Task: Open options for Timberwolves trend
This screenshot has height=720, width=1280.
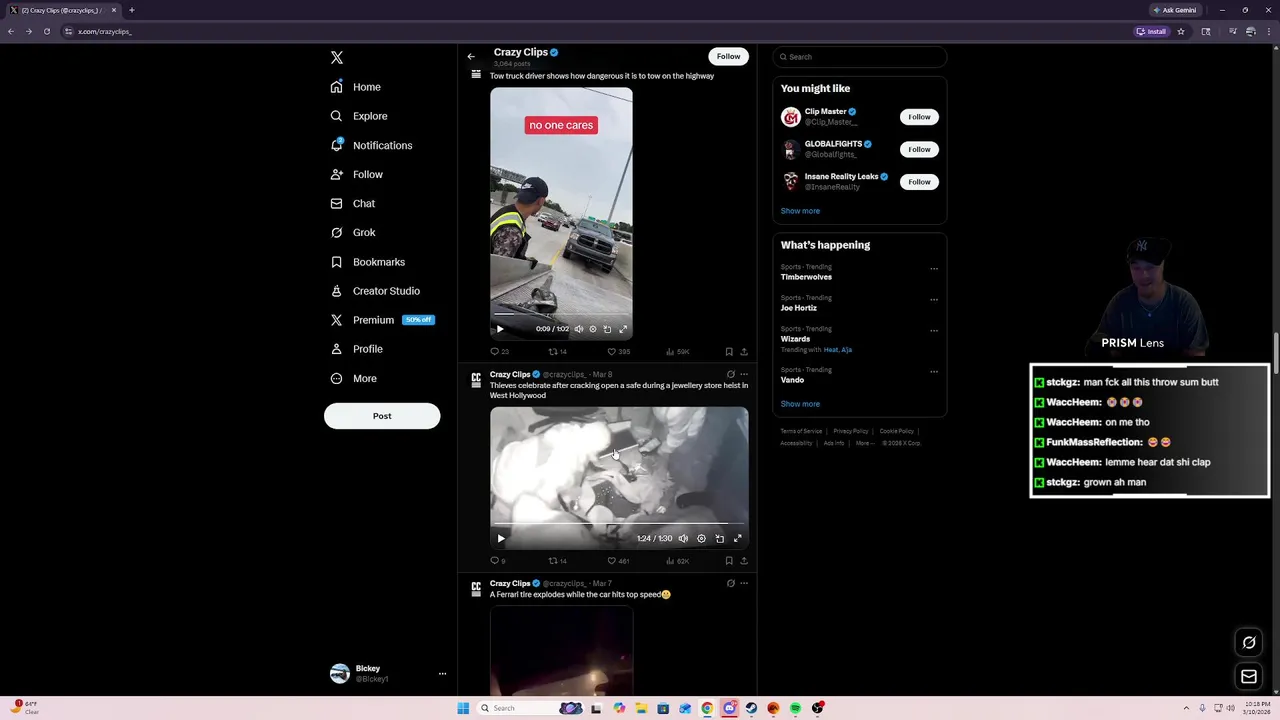Action: [x=934, y=268]
